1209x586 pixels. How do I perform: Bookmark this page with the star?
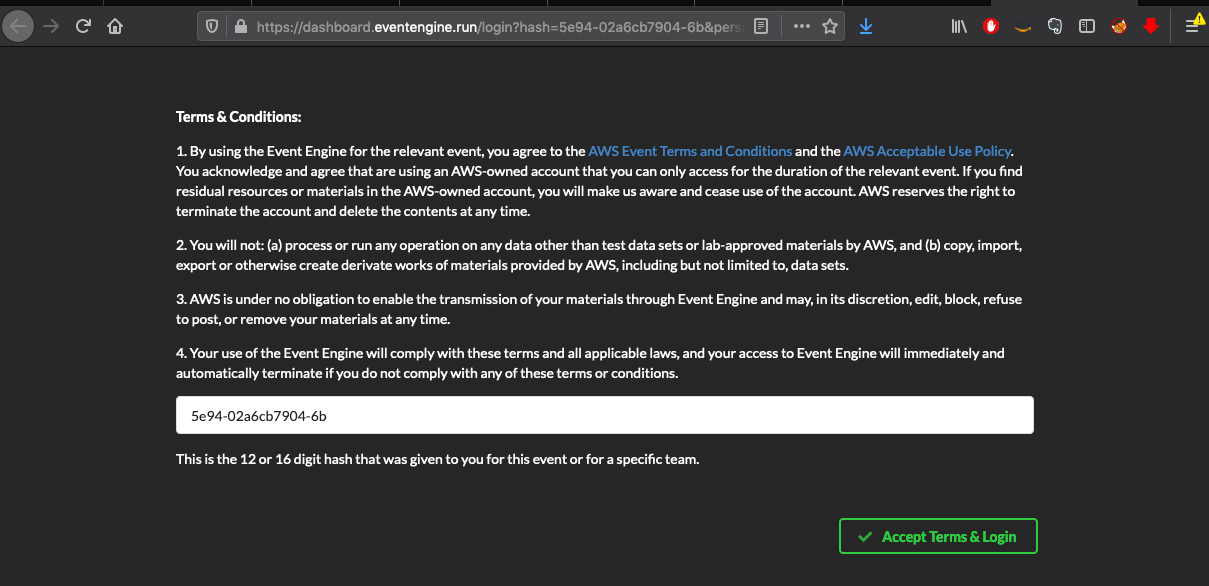[x=829, y=27]
